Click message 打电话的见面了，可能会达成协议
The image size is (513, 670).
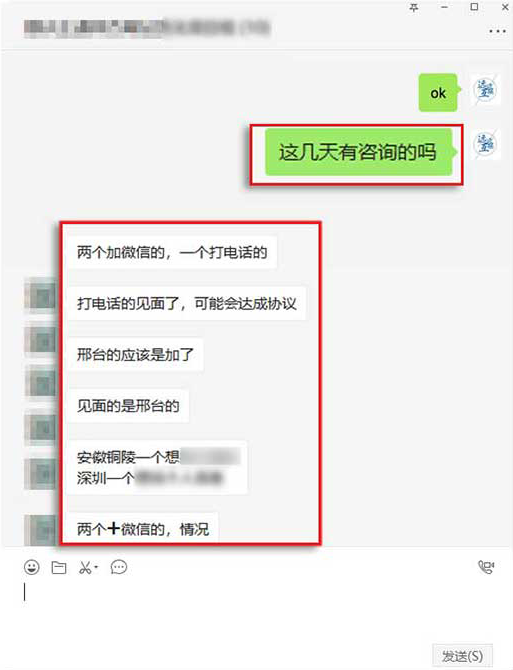(x=187, y=303)
